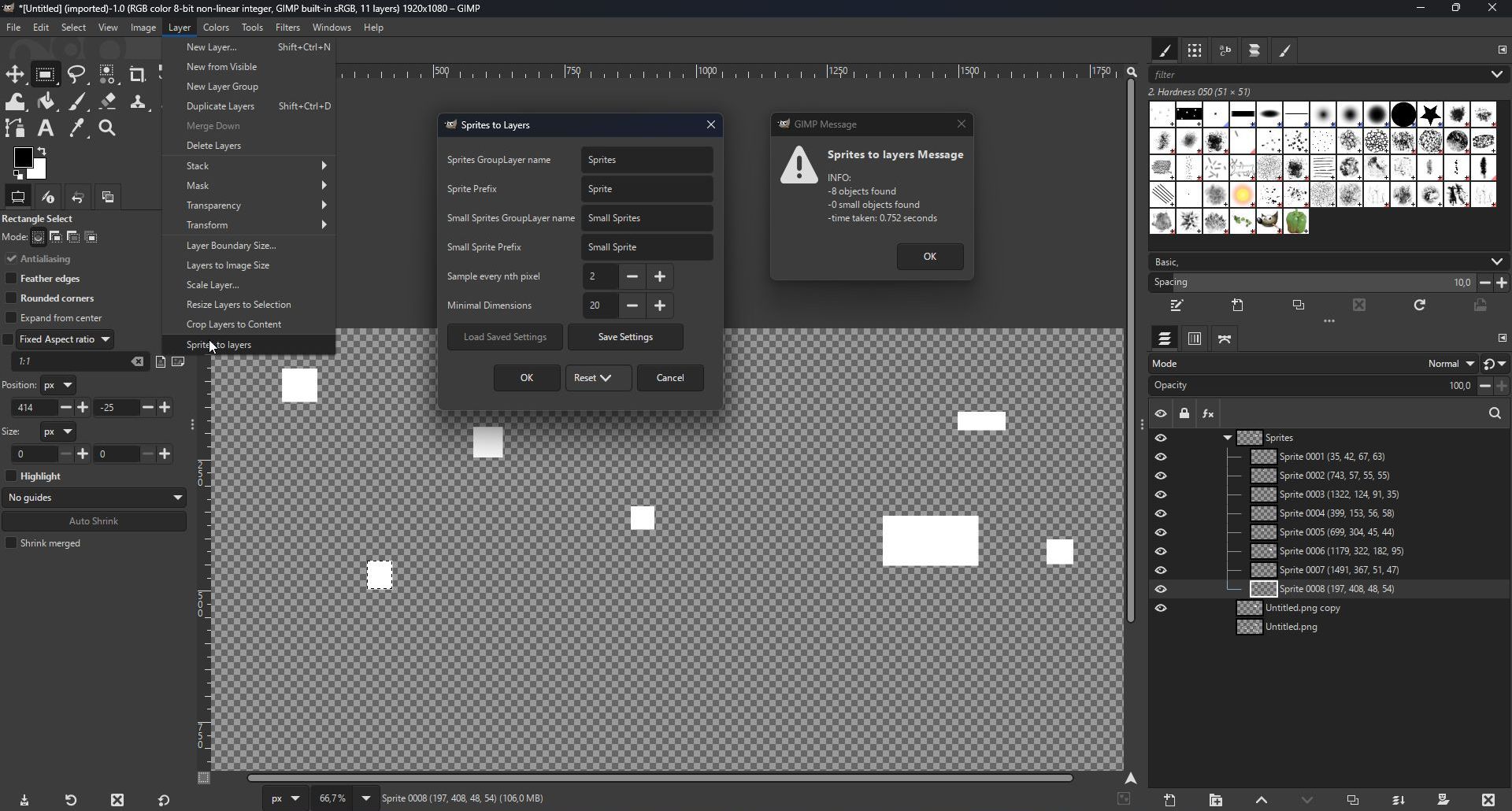Open the Undo History tab icon
The image size is (1512, 811).
click(78, 198)
